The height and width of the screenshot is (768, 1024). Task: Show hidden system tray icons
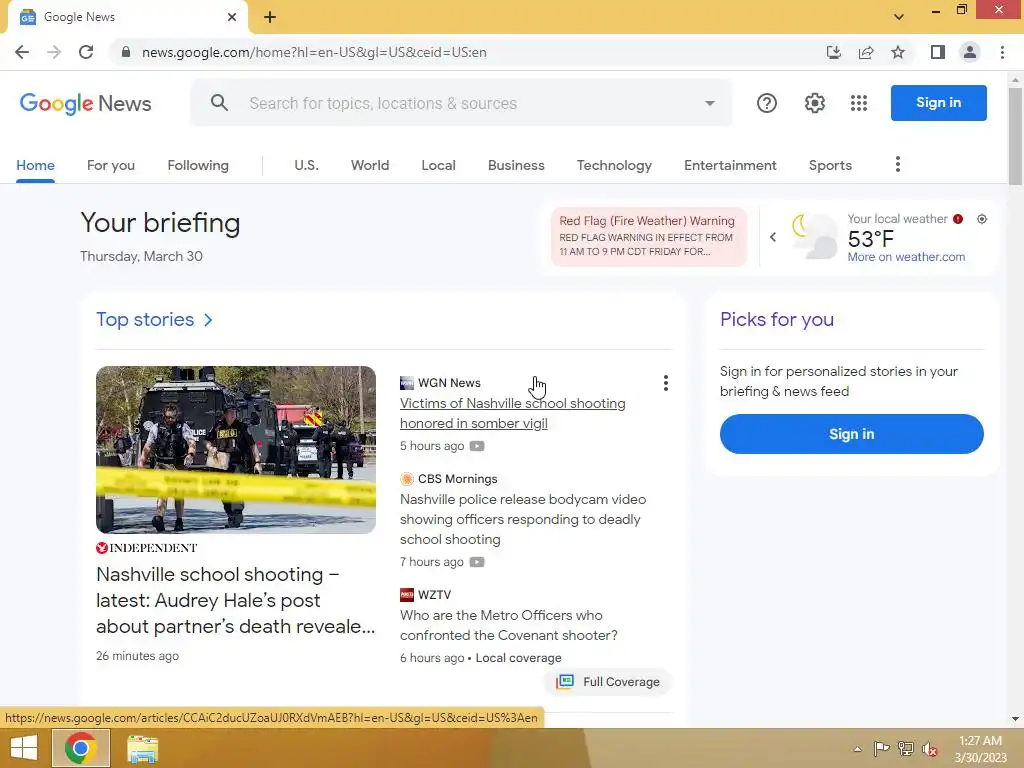click(857, 749)
